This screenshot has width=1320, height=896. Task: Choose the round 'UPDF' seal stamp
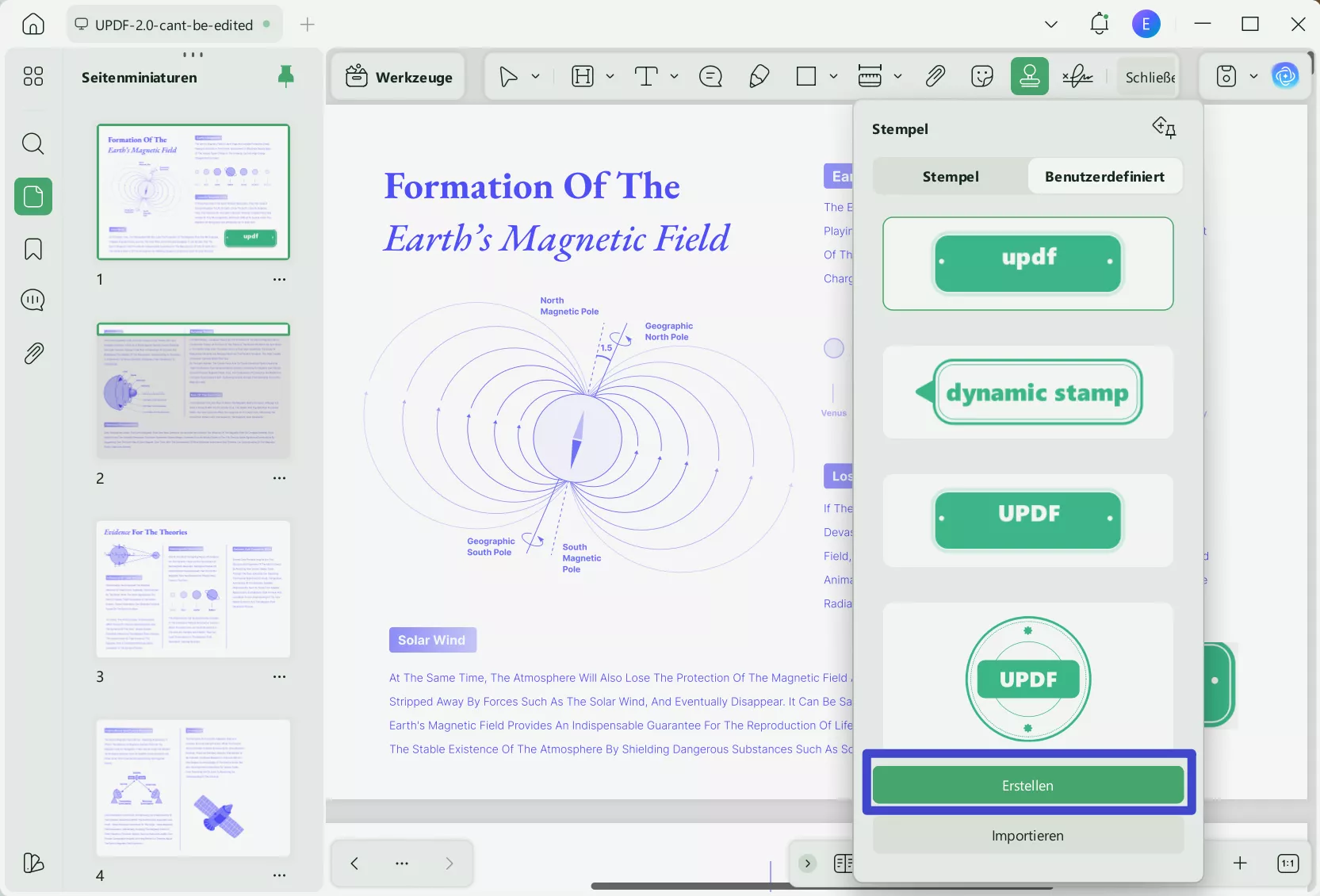(x=1028, y=679)
